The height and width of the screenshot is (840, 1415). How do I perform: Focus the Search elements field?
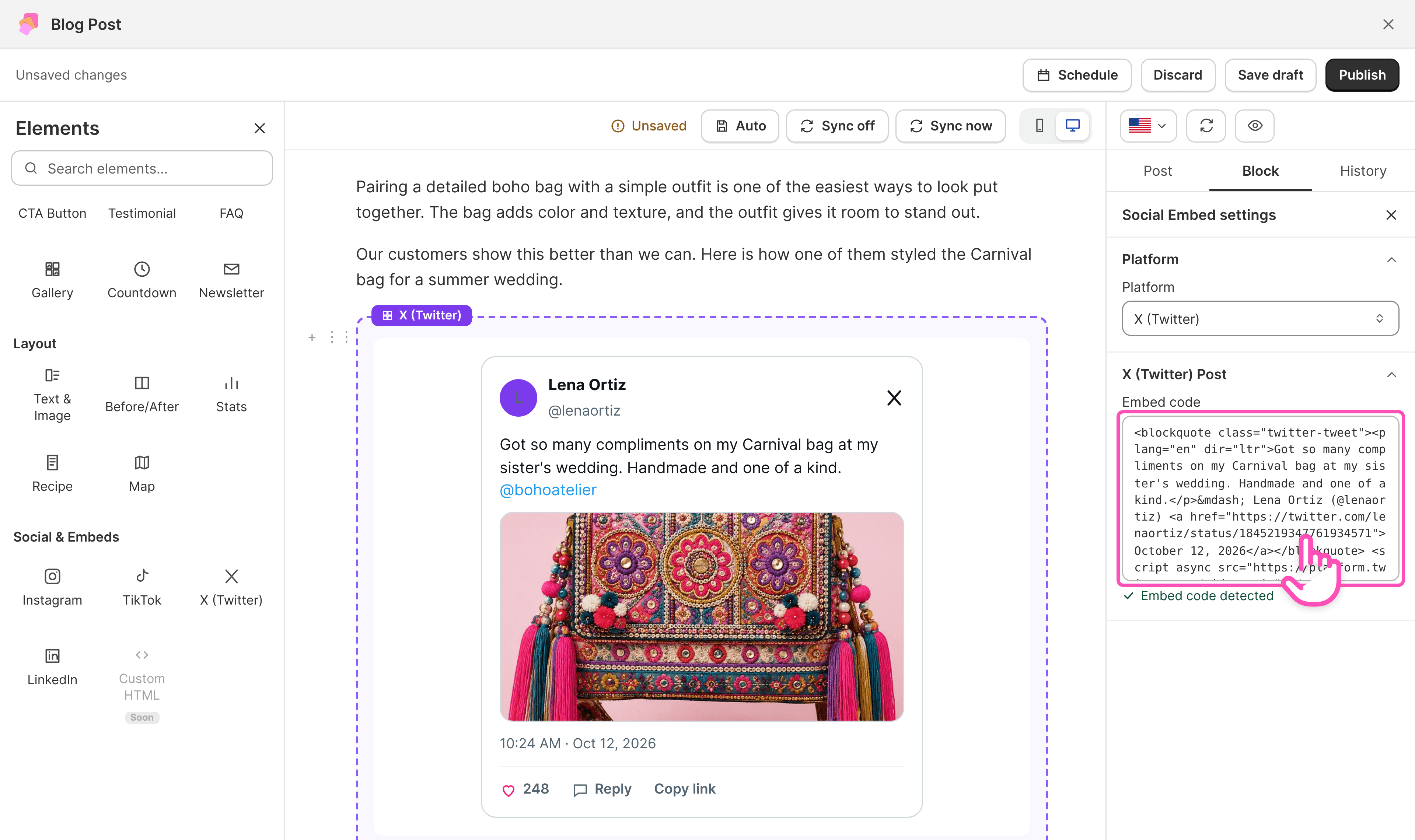coord(142,168)
